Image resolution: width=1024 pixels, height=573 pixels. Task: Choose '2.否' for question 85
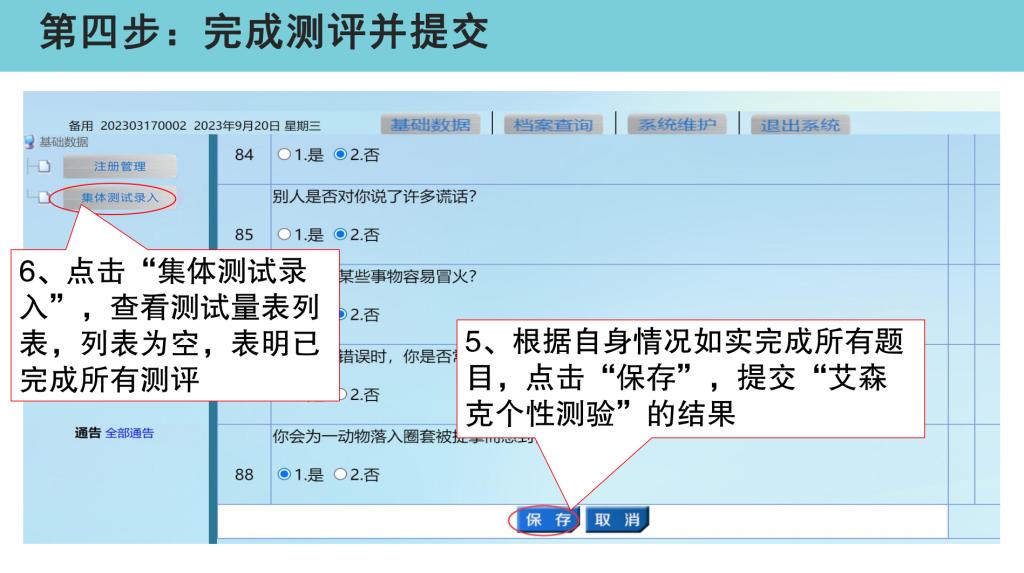coord(340,235)
